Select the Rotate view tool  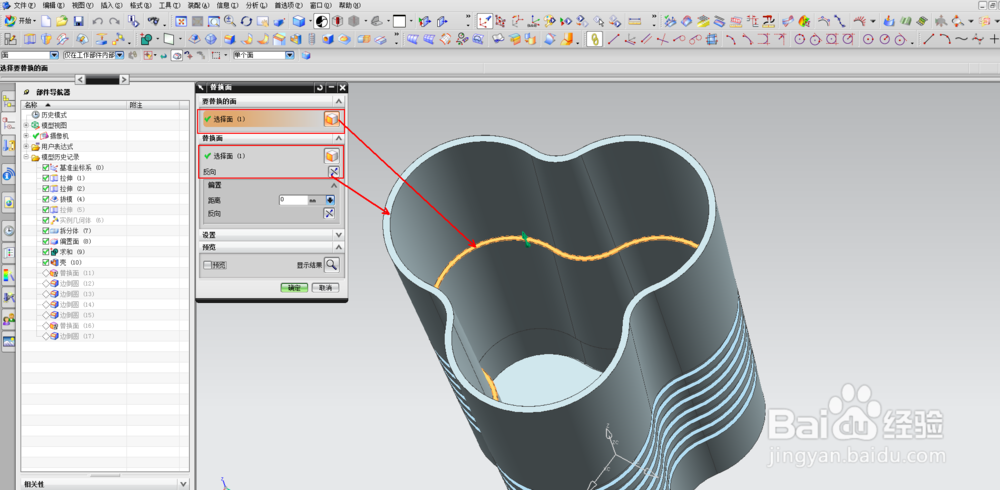click(x=246, y=21)
